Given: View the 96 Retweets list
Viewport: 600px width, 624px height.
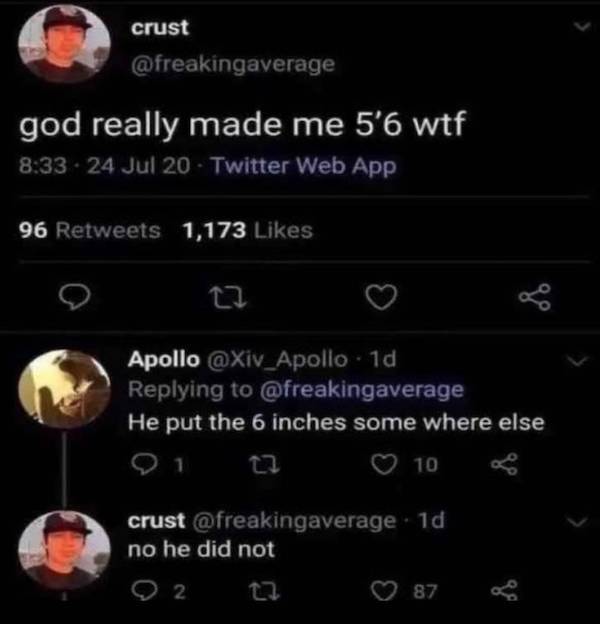Looking at the screenshot, I should coord(90,230).
